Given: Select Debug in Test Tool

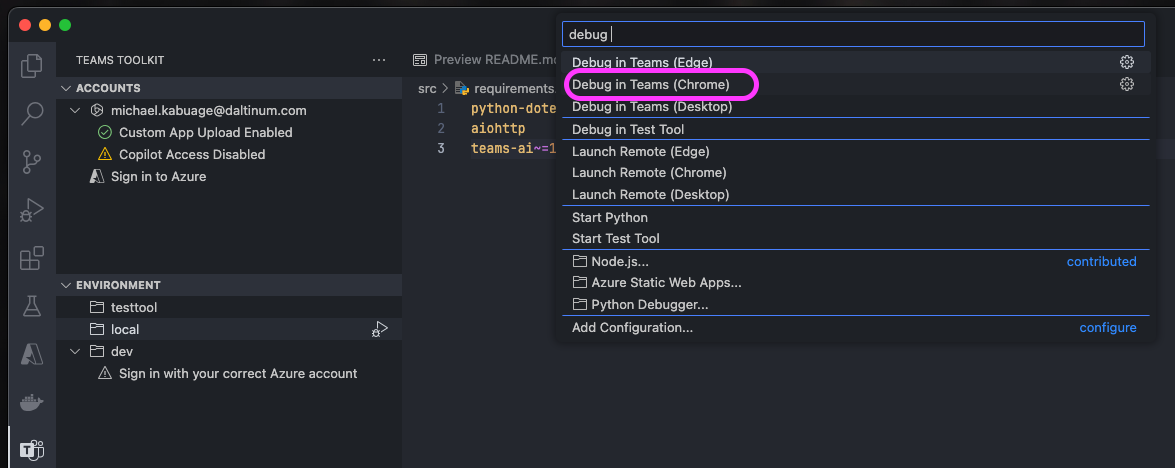Looking at the screenshot, I should (856, 130).
